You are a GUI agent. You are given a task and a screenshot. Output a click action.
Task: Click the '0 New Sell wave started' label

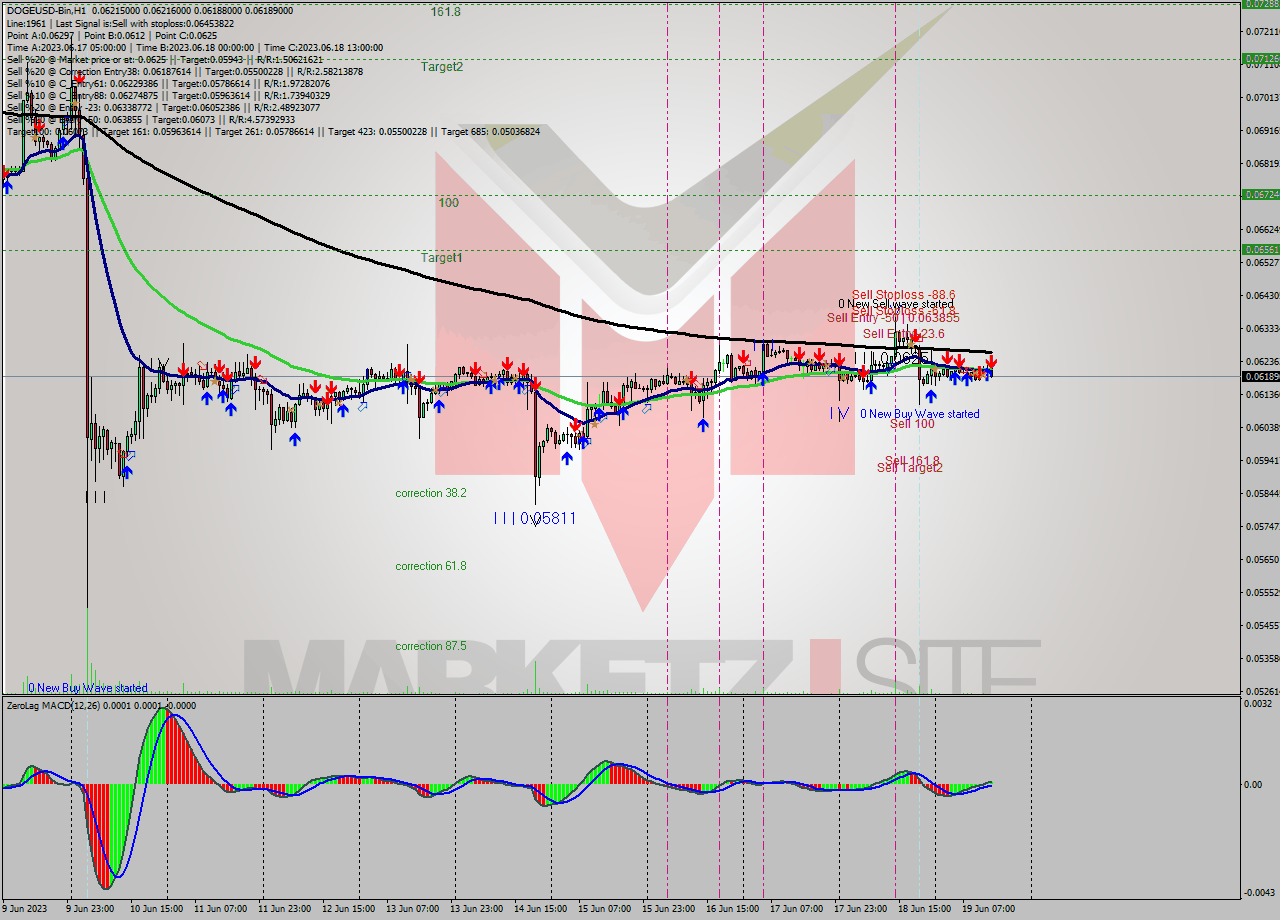tap(896, 304)
